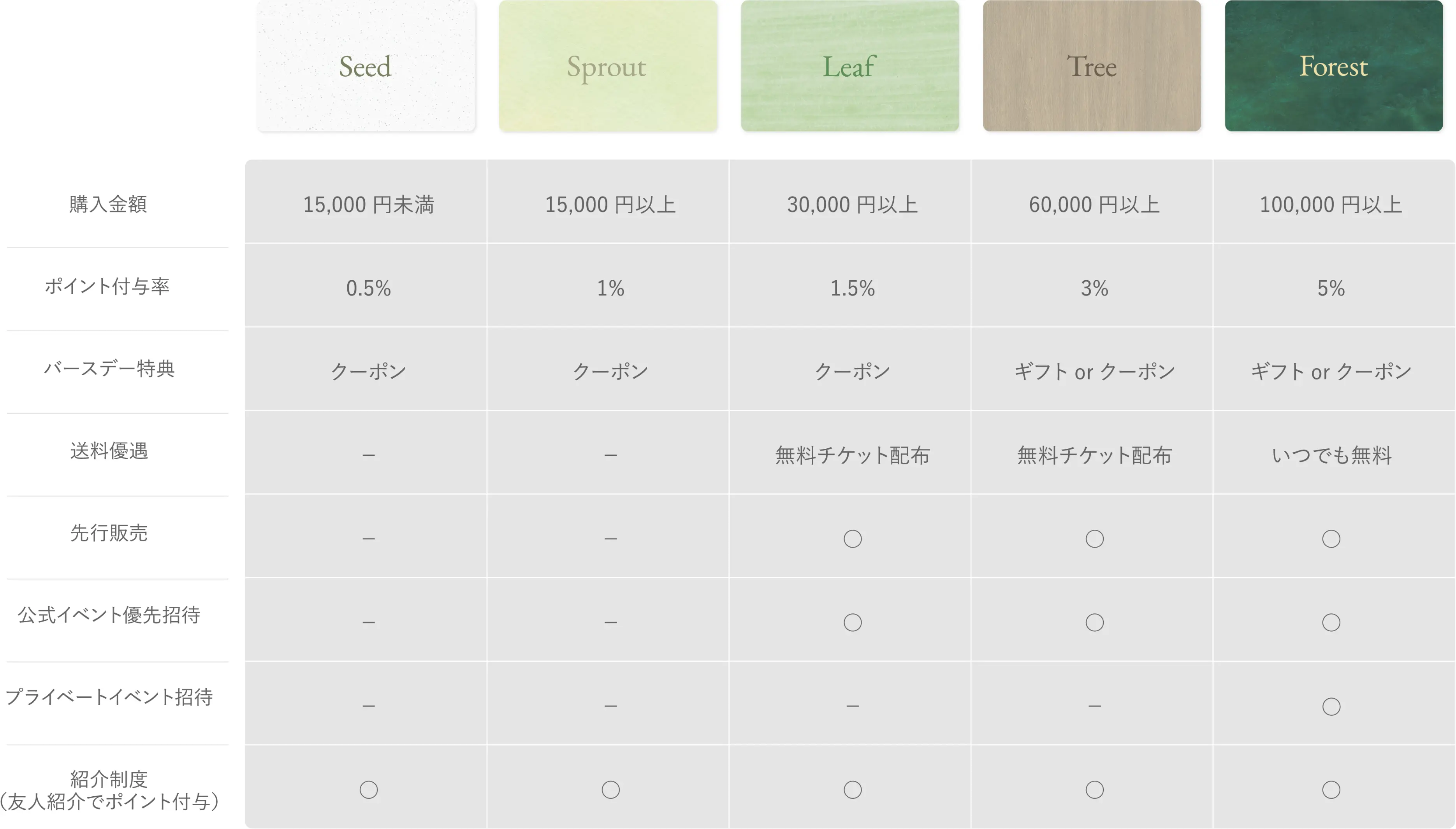The image size is (1456, 829).
Task: Select the いつでも無料 shipping cell
Action: pos(1331,455)
